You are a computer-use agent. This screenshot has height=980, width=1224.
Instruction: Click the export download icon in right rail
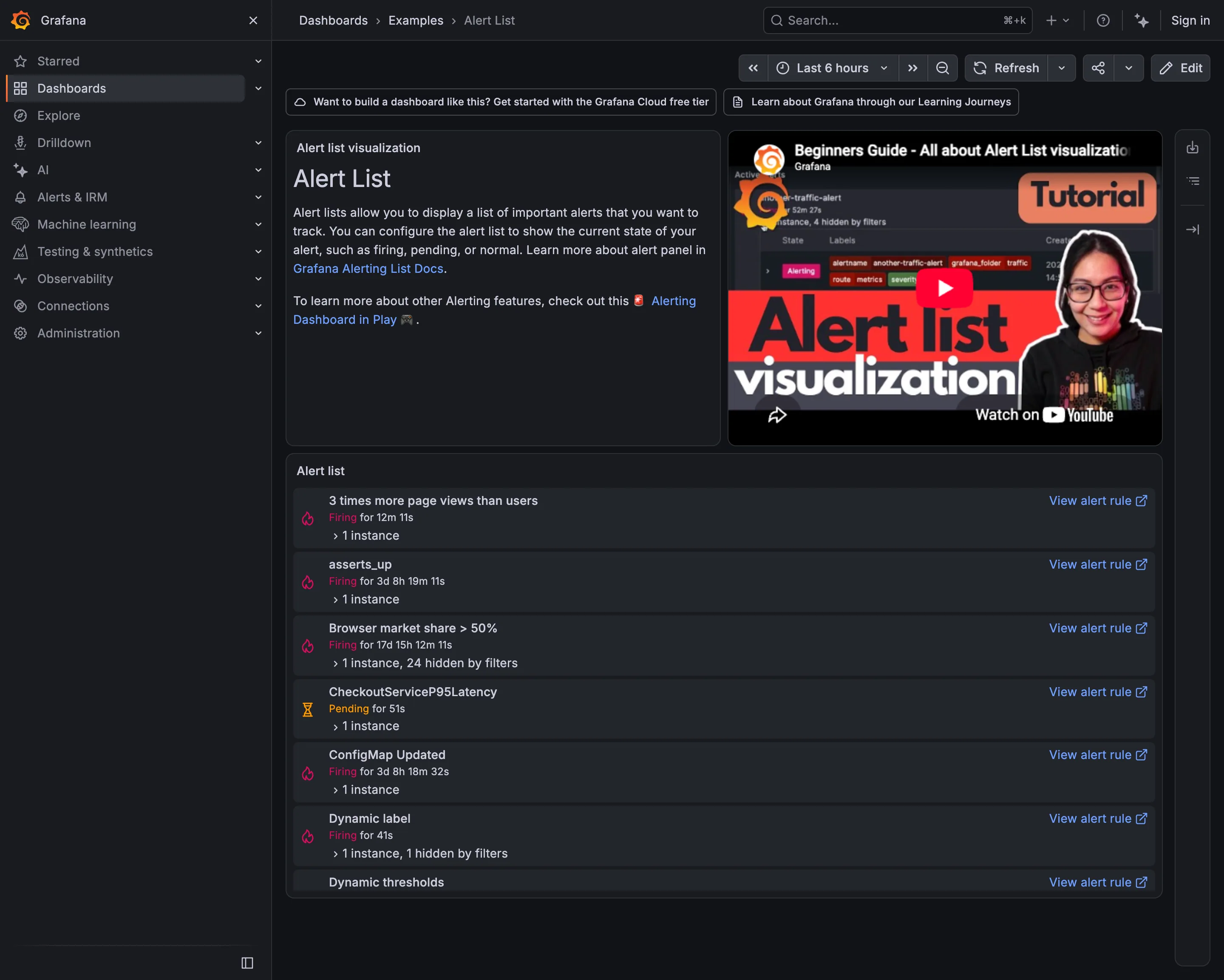(x=1193, y=147)
